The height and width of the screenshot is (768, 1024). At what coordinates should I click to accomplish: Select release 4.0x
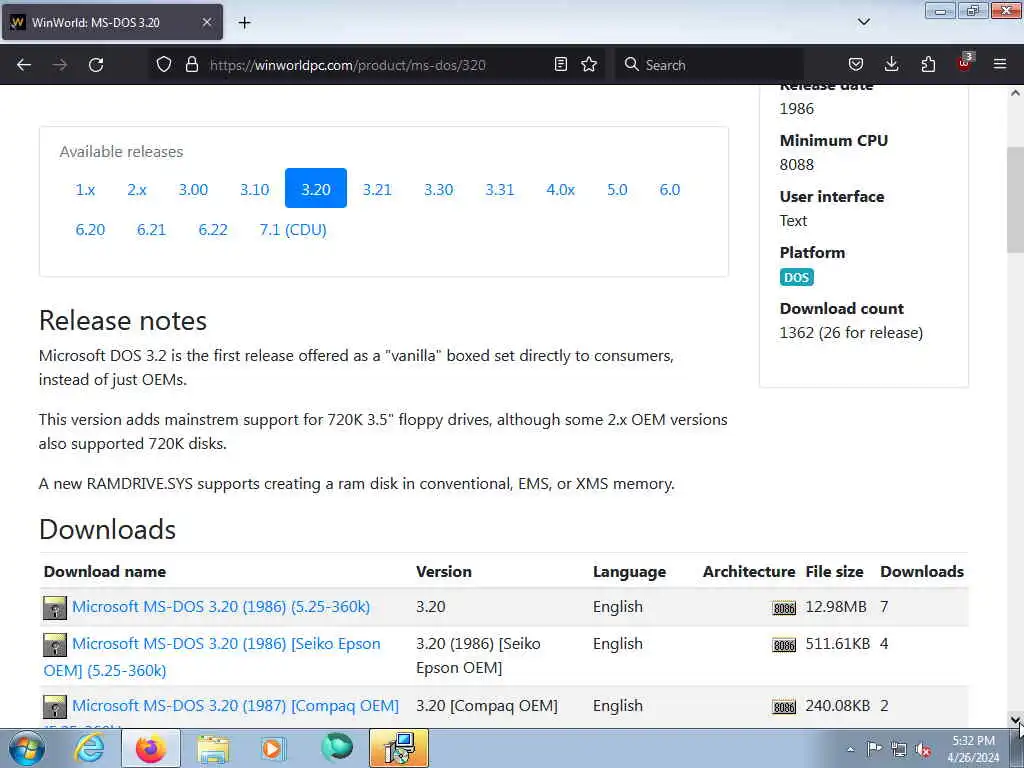pyautogui.click(x=560, y=189)
